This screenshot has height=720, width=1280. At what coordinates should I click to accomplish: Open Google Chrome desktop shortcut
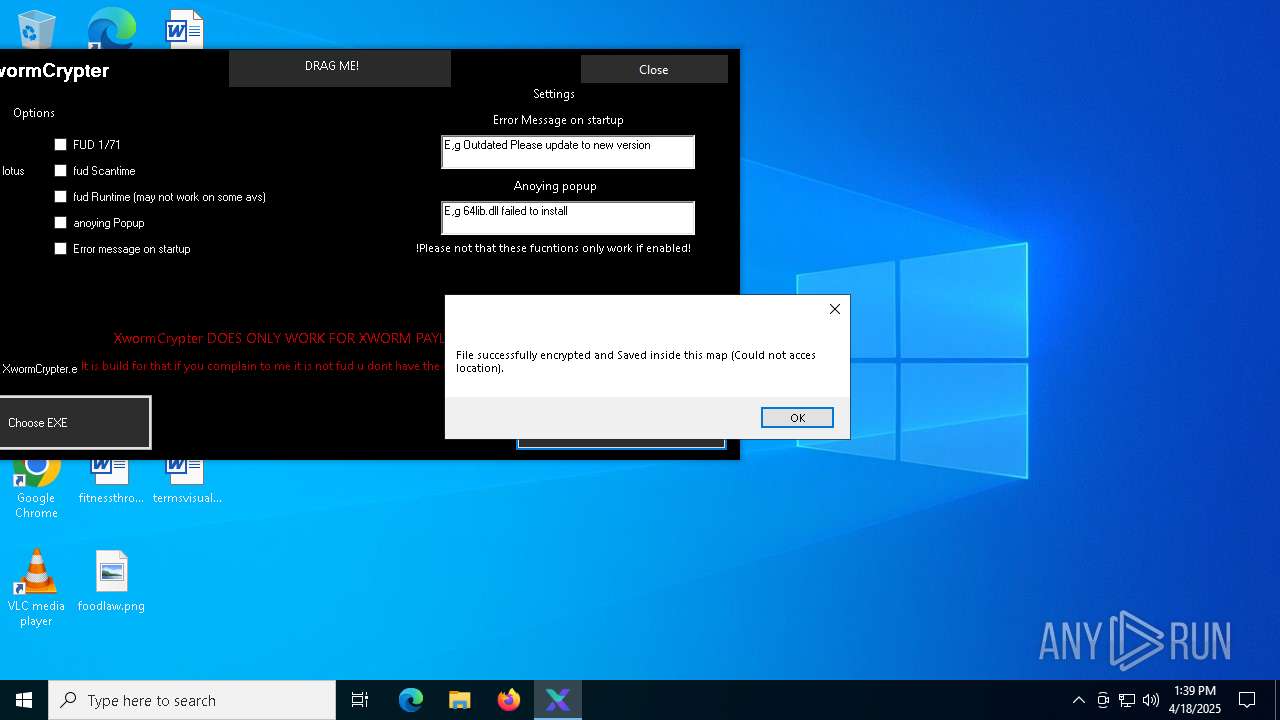[x=36, y=488]
